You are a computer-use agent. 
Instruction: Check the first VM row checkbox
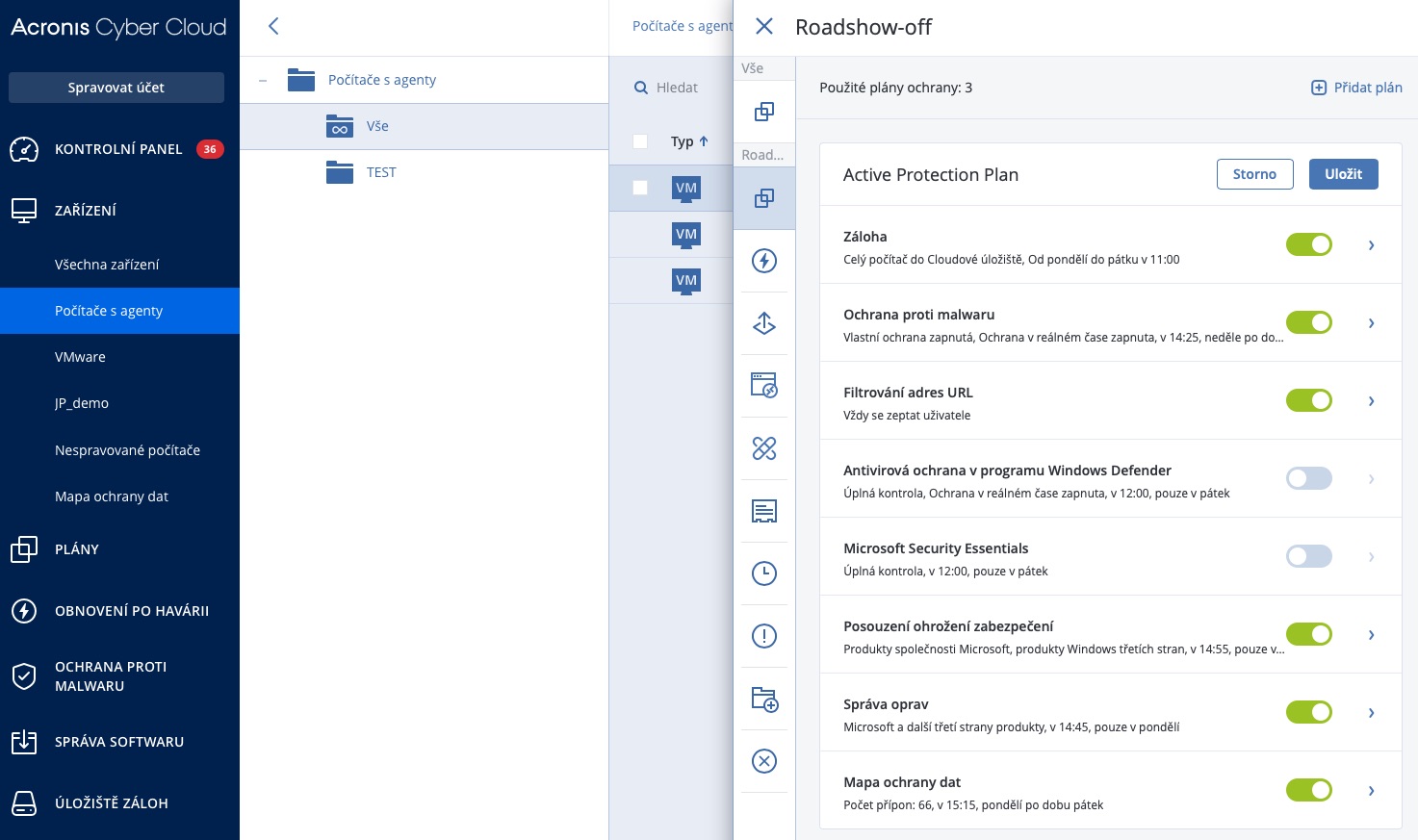pyautogui.click(x=640, y=188)
